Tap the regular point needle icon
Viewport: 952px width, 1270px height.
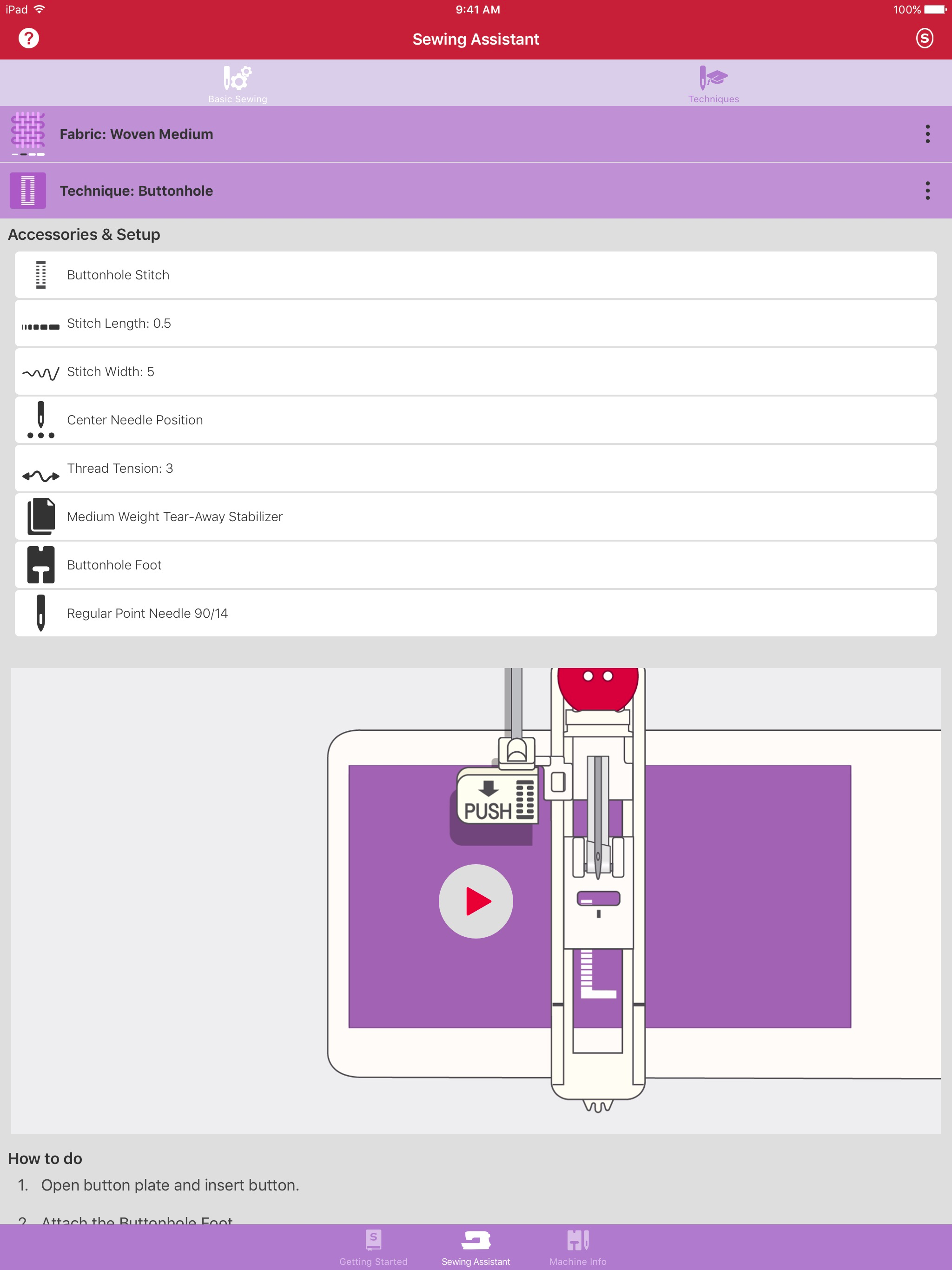(41, 613)
